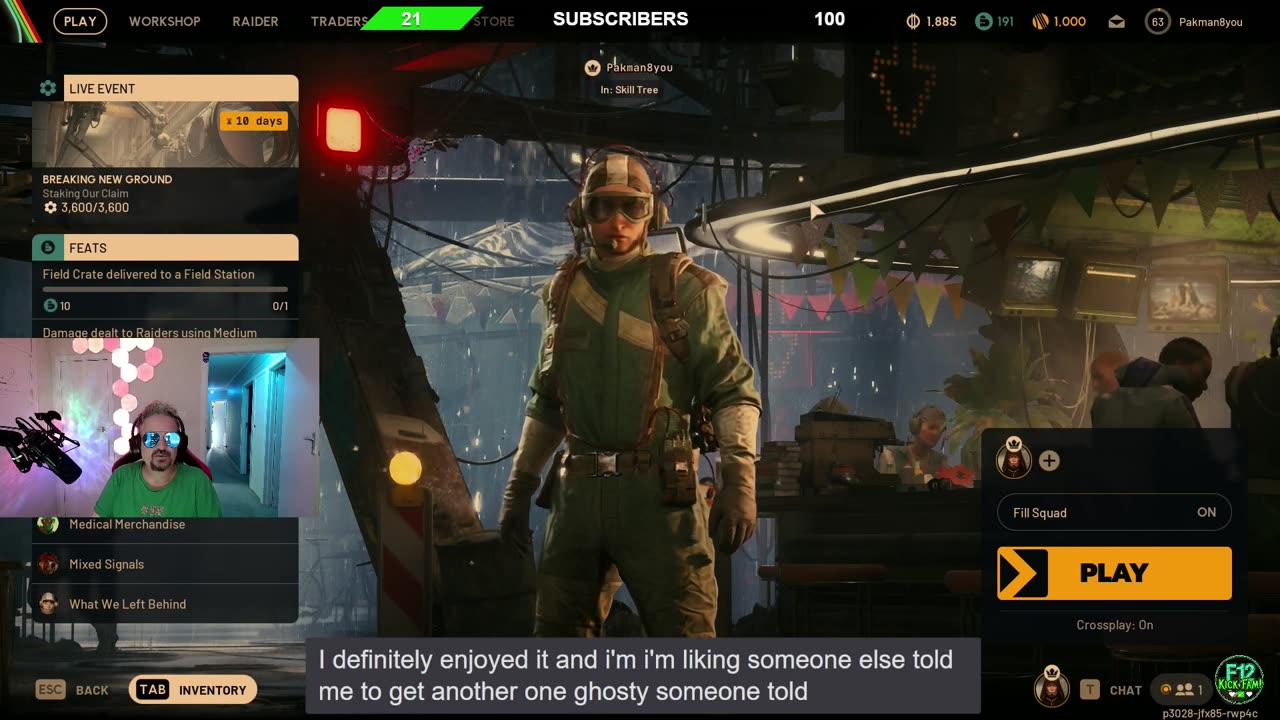Expand the FEATS panel header
The height and width of the screenshot is (720, 1280).
coord(181,247)
